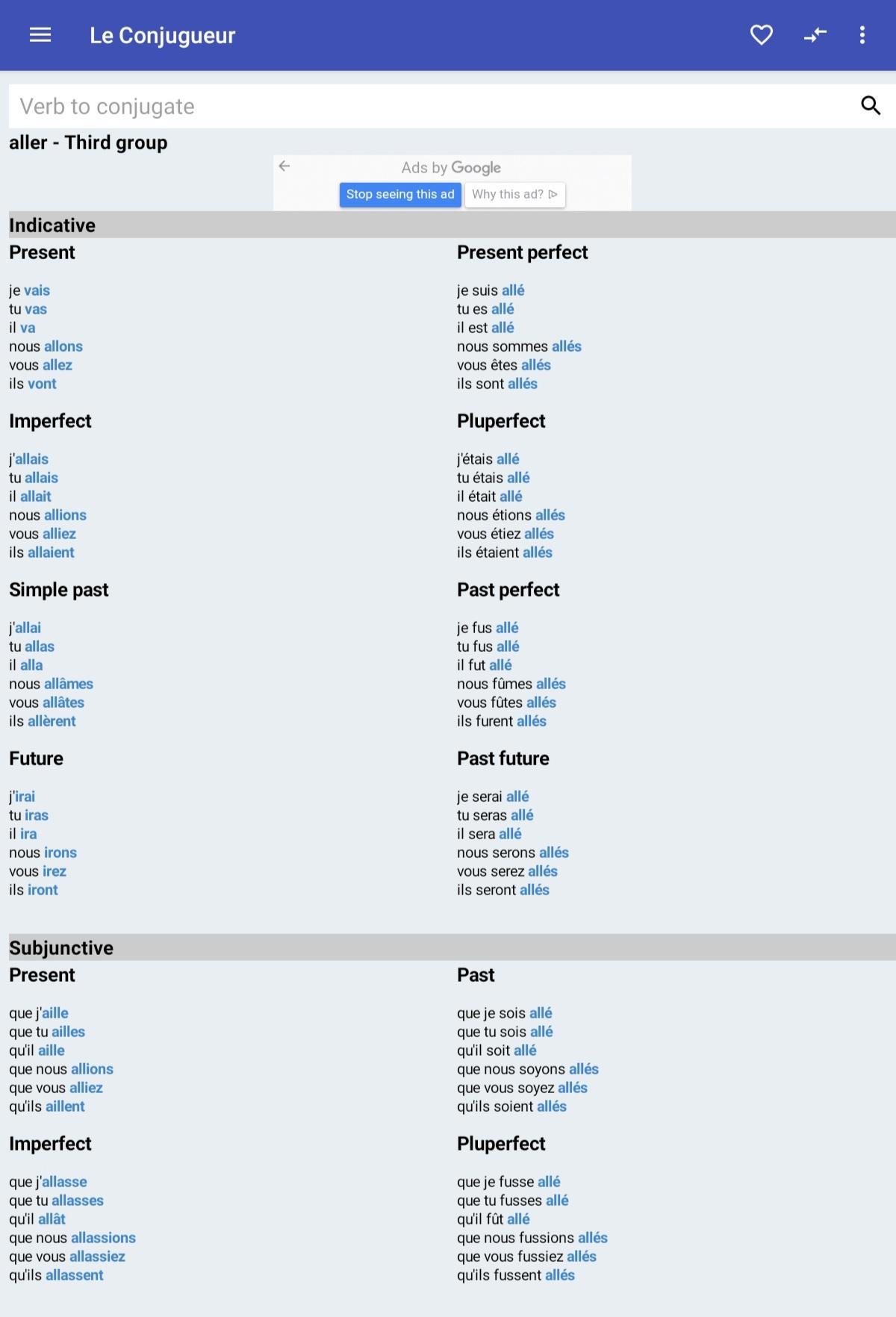Tap the magnifier search icon

coord(871,105)
